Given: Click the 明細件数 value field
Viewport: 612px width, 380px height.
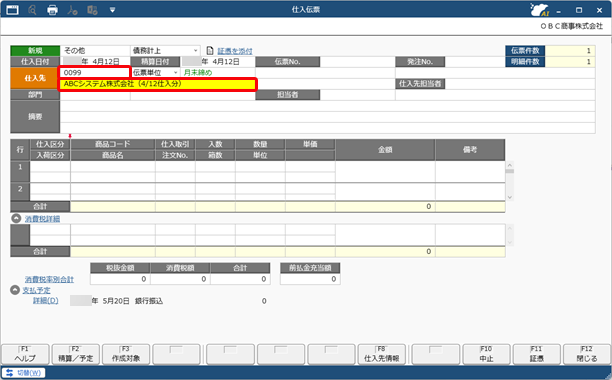Looking at the screenshot, I should [570, 62].
